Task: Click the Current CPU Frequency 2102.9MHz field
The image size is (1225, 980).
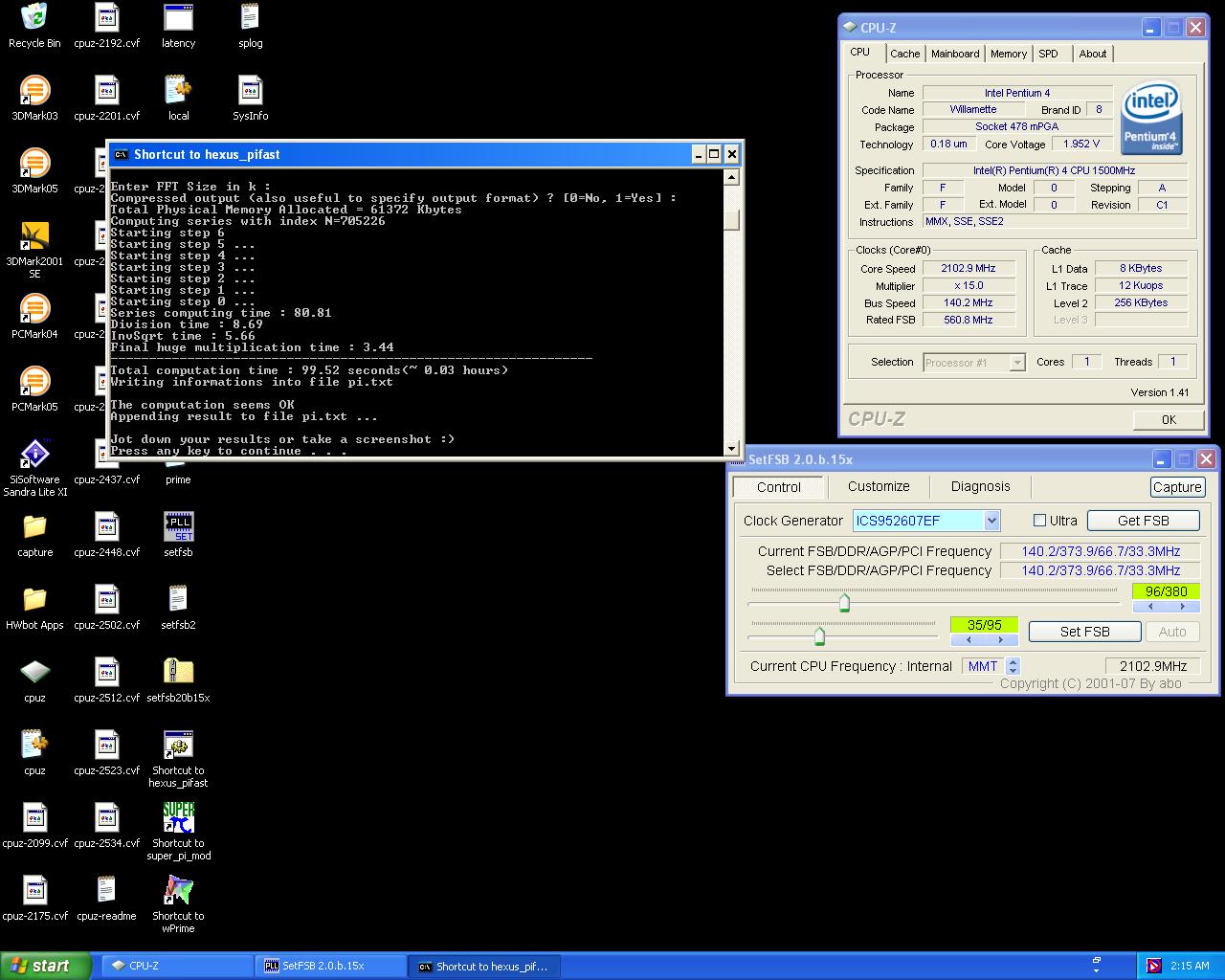Action: tap(1152, 666)
